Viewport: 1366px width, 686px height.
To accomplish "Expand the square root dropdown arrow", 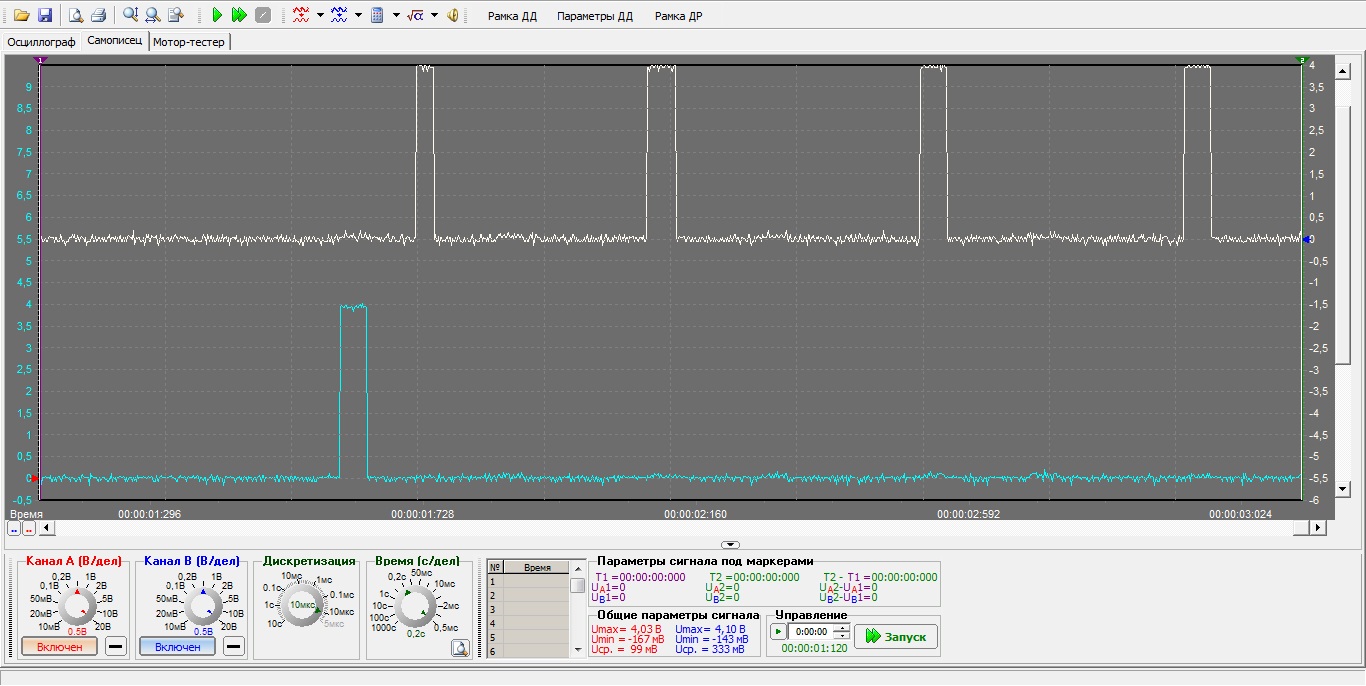I will (435, 15).
